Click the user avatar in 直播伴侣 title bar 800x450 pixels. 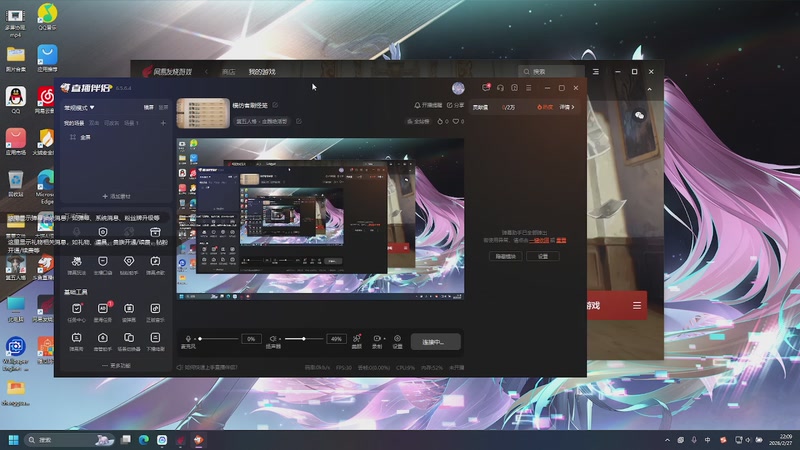click(x=458, y=88)
